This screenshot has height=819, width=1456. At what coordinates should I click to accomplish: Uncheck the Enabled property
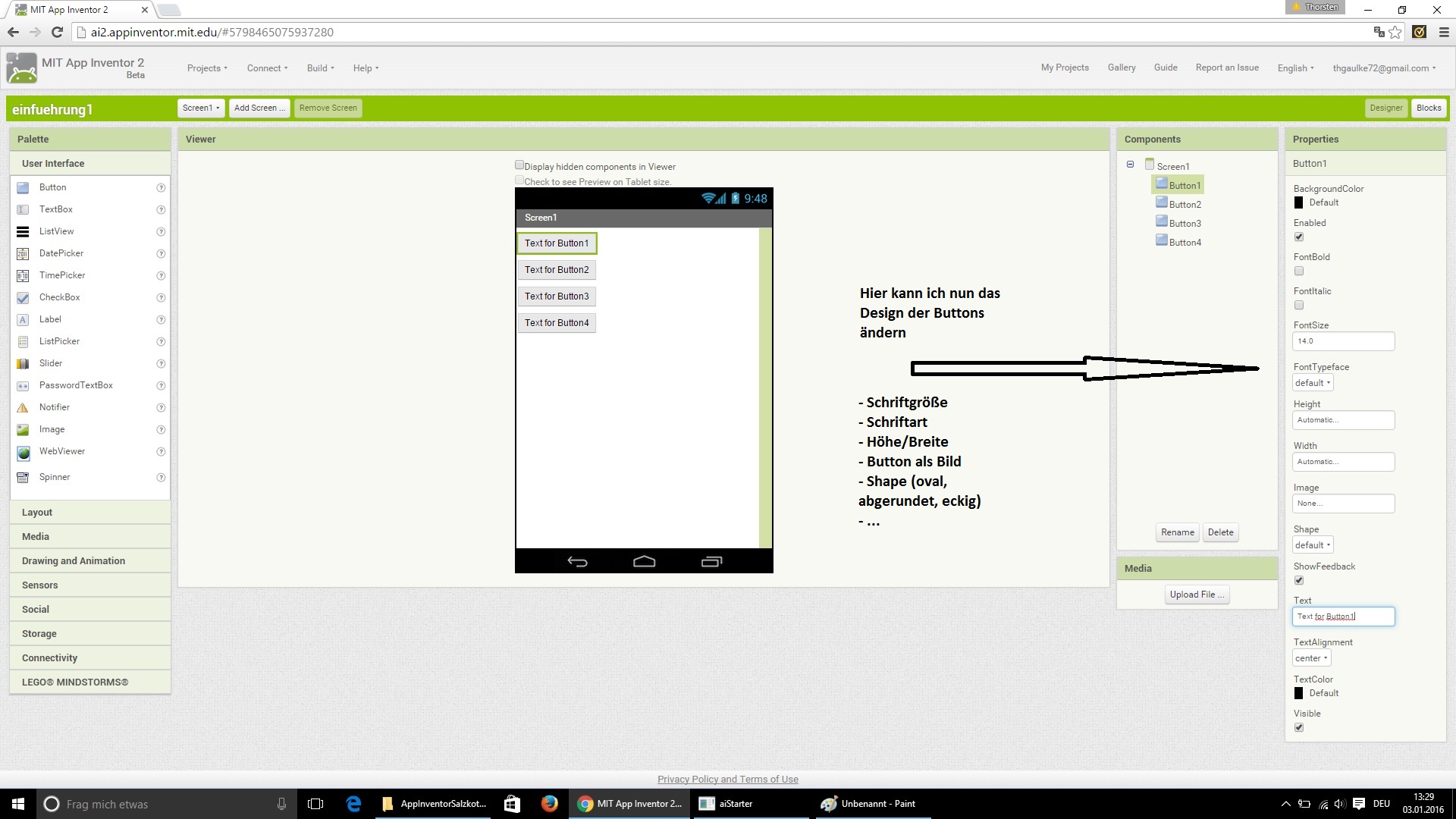[x=1299, y=237]
